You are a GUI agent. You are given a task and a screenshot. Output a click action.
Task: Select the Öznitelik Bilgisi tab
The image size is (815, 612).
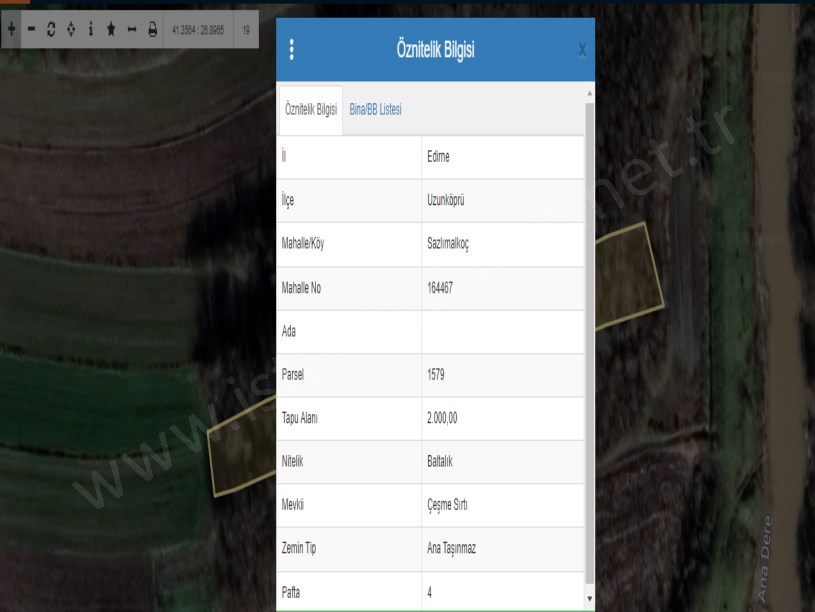point(311,110)
